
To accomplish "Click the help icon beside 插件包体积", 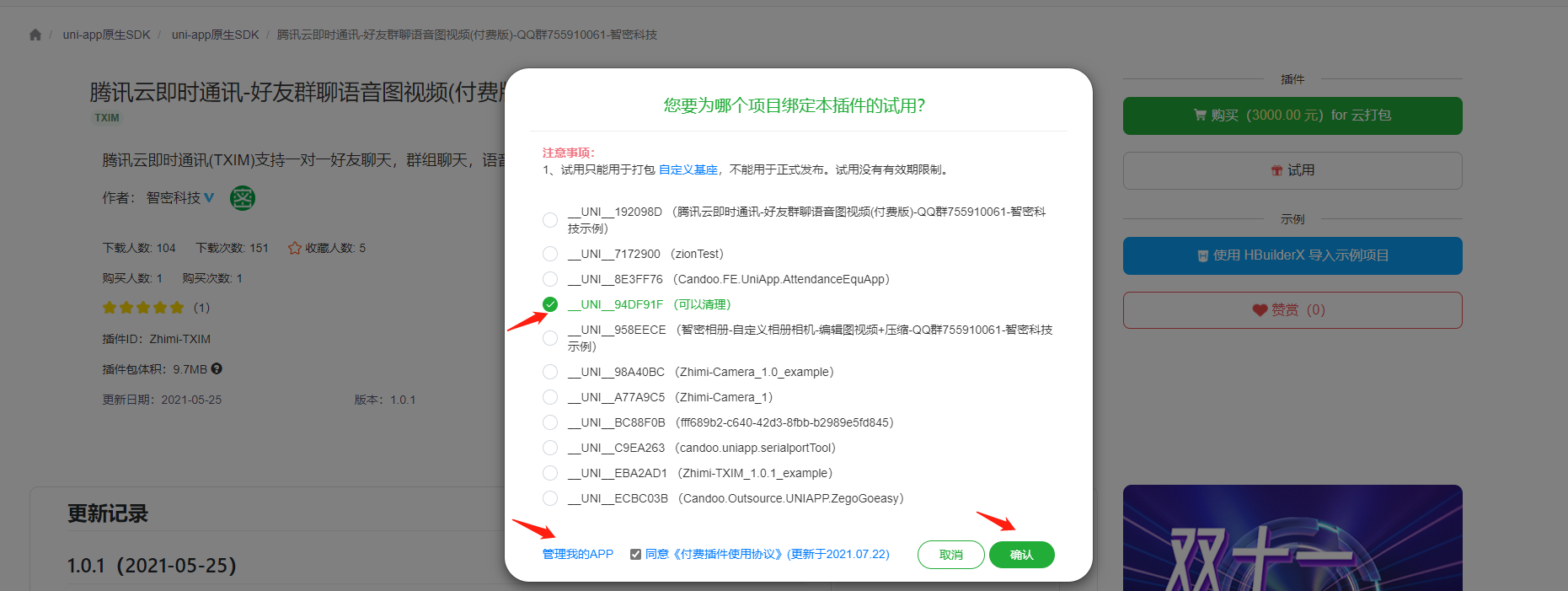I will (x=217, y=368).
